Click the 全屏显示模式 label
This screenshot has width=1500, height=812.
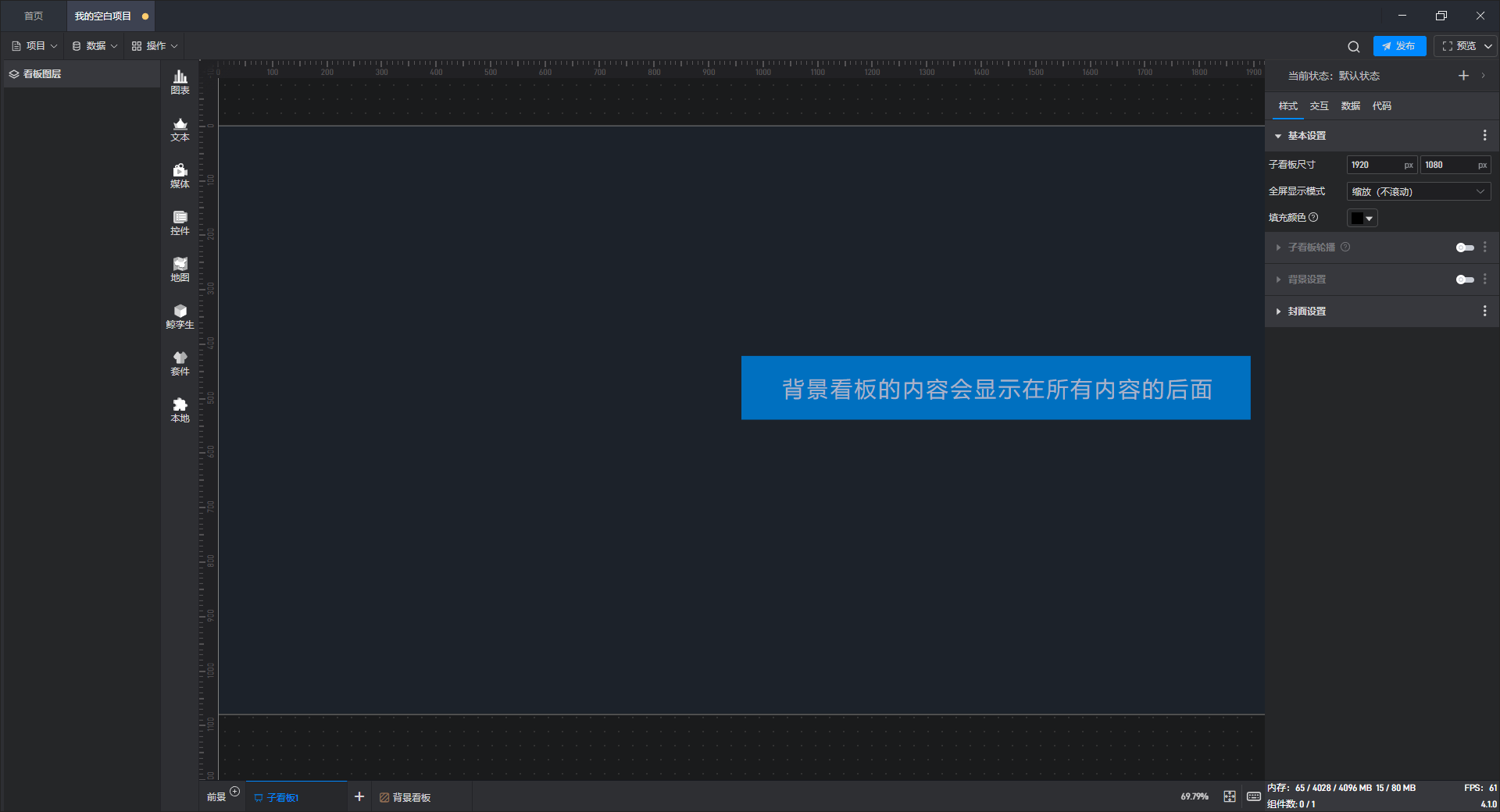click(x=1297, y=191)
